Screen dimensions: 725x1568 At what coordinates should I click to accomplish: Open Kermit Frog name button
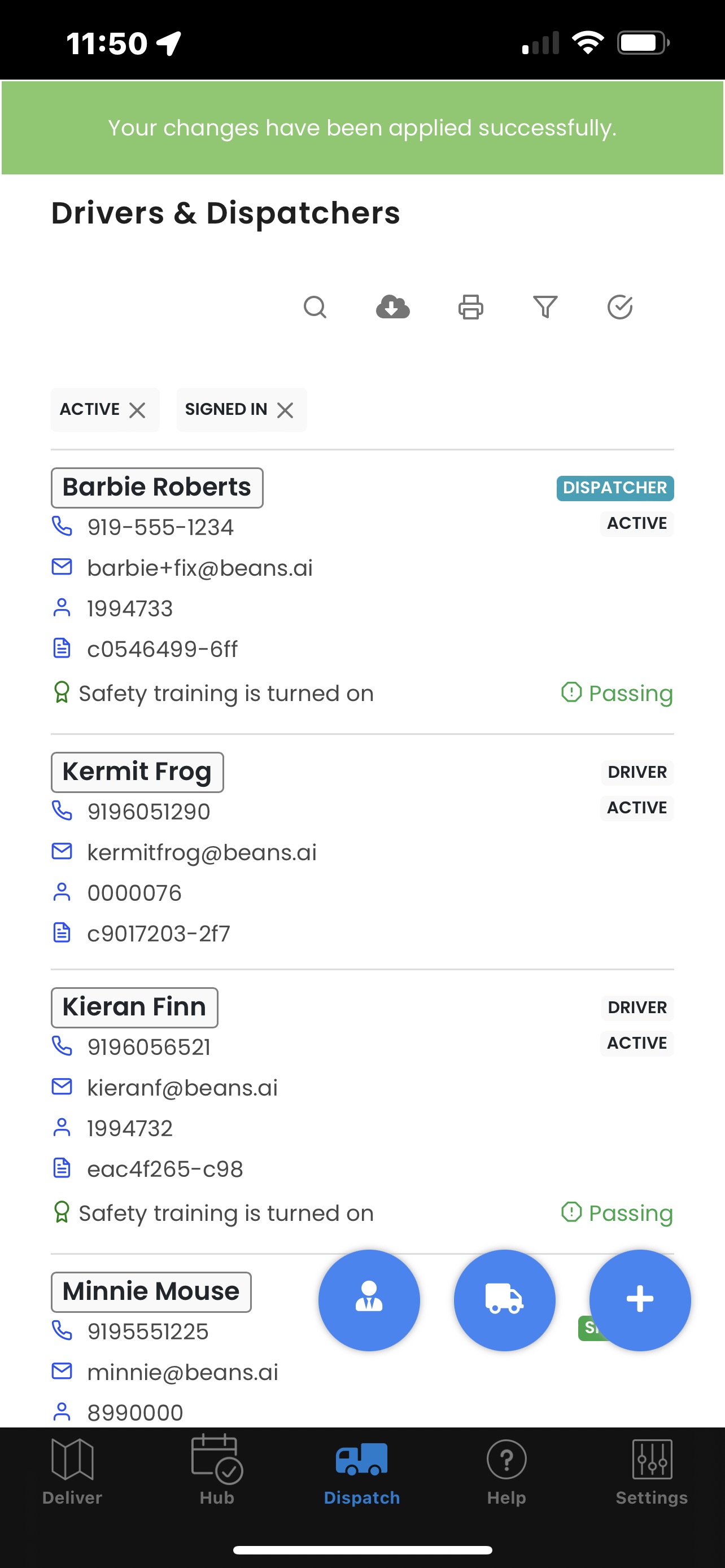tap(137, 772)
